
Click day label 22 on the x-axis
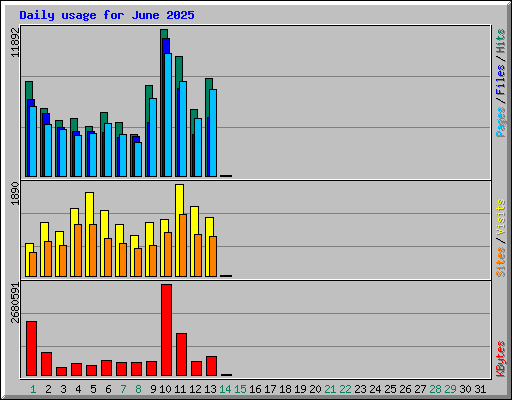345,389
